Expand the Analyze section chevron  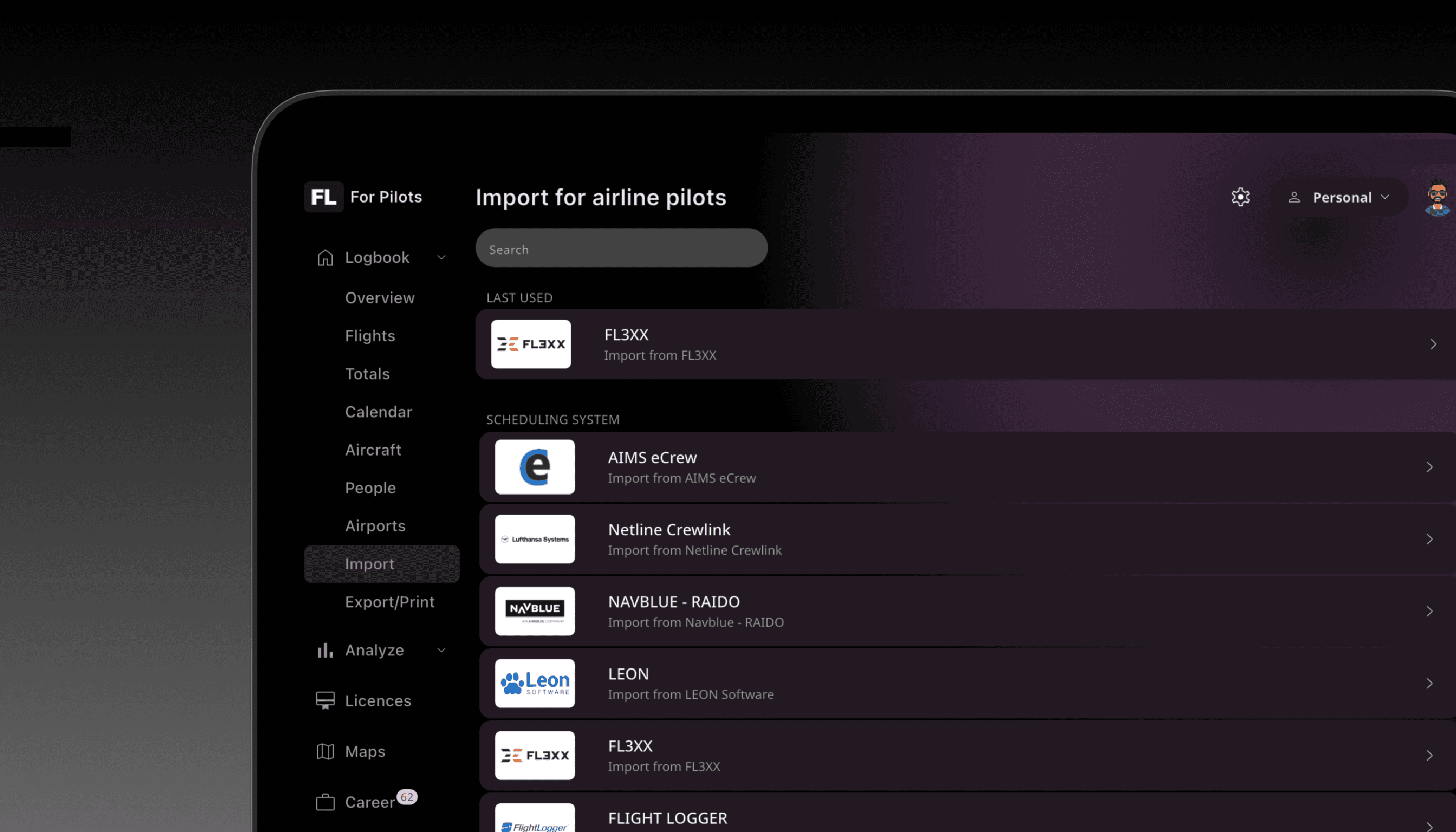pyautogui.click(x=441, y=649)
